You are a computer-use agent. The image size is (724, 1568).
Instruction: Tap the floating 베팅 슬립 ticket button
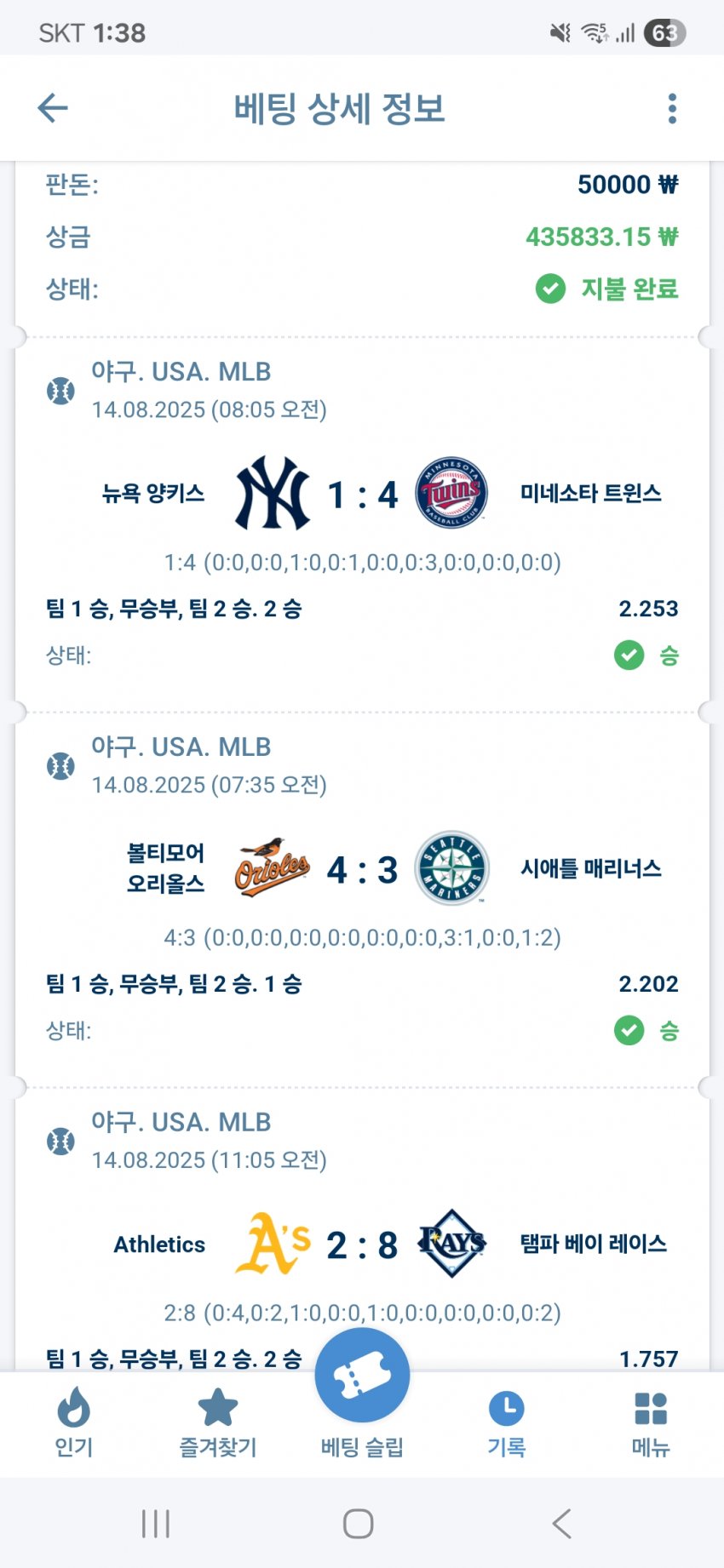pos(362,1376)
